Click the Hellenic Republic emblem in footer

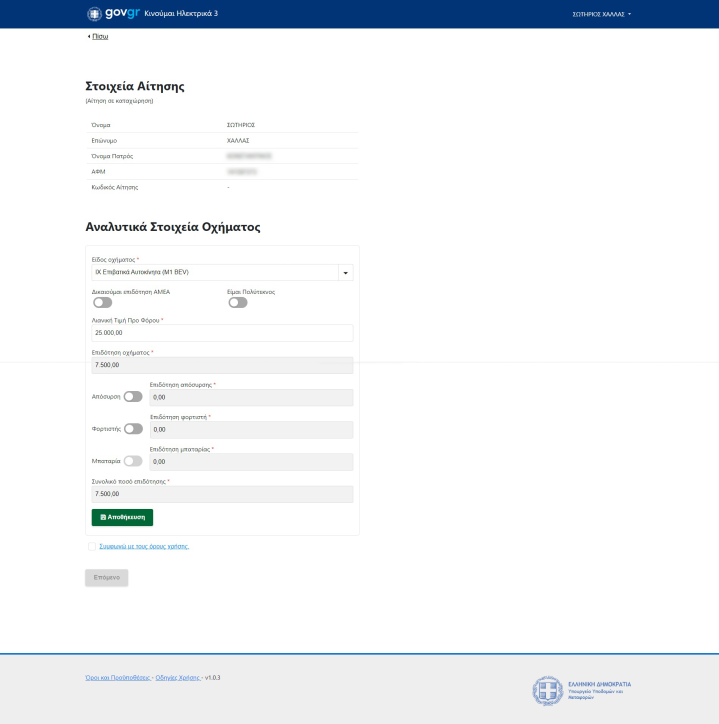(x=547, y=690)
